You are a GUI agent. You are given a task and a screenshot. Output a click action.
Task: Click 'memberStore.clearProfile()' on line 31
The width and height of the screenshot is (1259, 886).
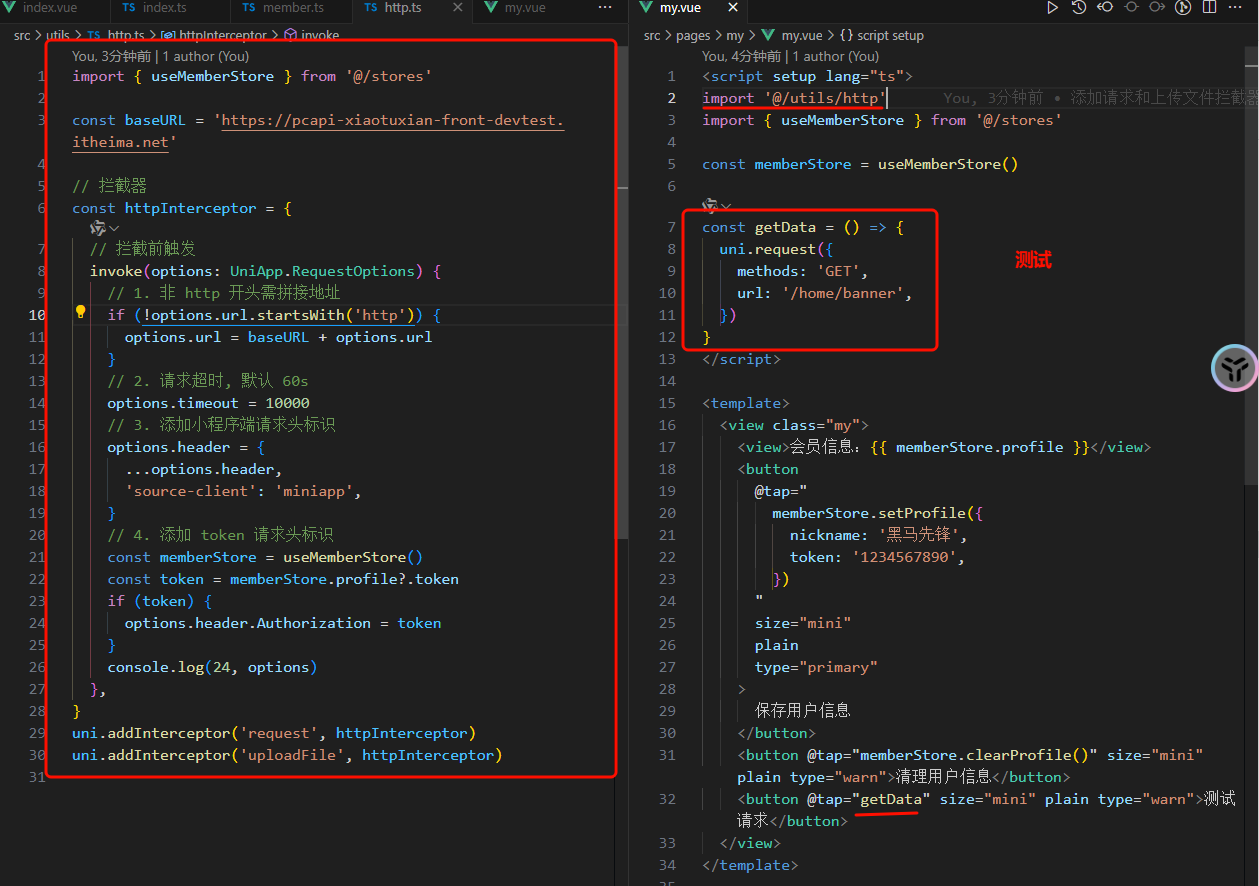coord(974,755)
